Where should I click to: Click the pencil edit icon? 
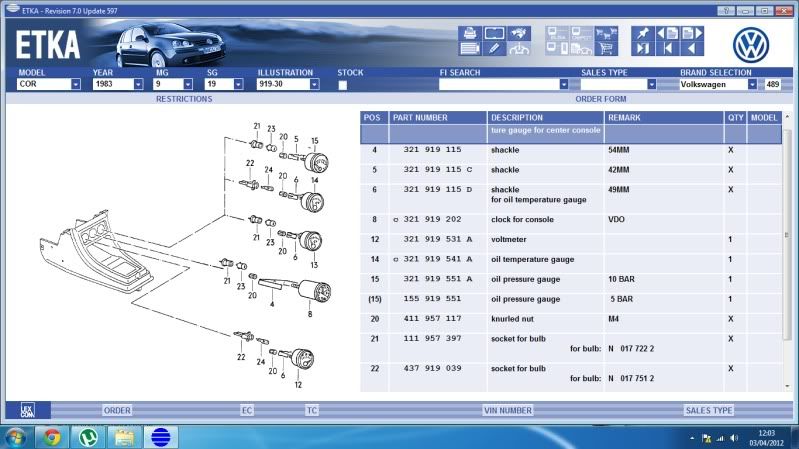click(x=494, y=48)
